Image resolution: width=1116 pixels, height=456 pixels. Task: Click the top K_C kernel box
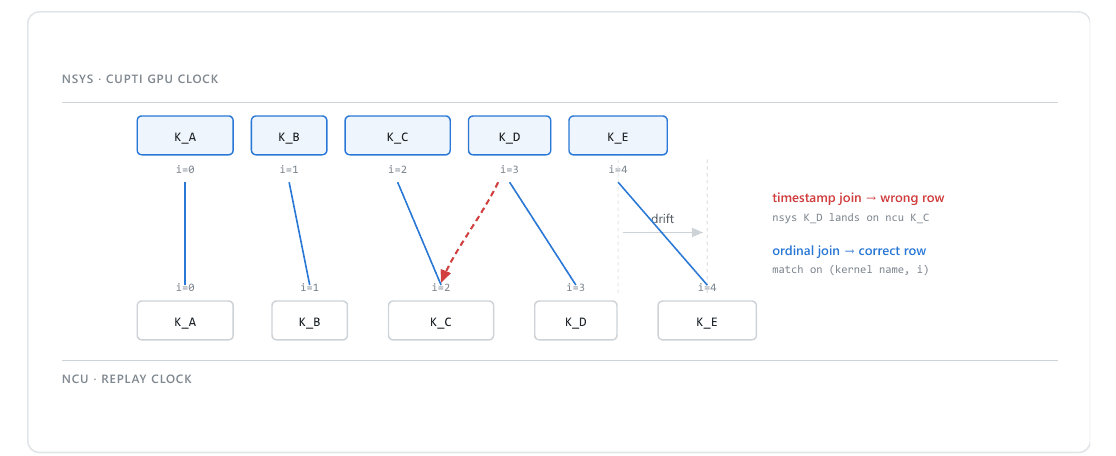[x=398, y=135]
